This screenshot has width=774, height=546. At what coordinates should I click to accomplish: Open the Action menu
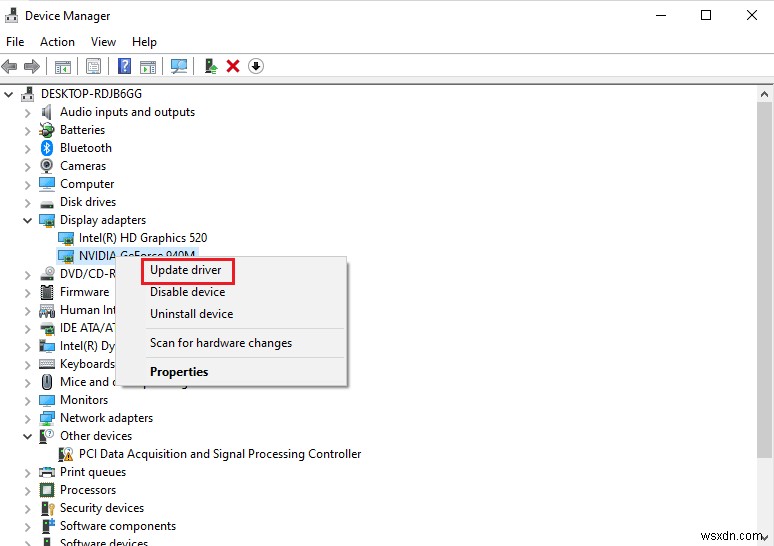(57, 42)
